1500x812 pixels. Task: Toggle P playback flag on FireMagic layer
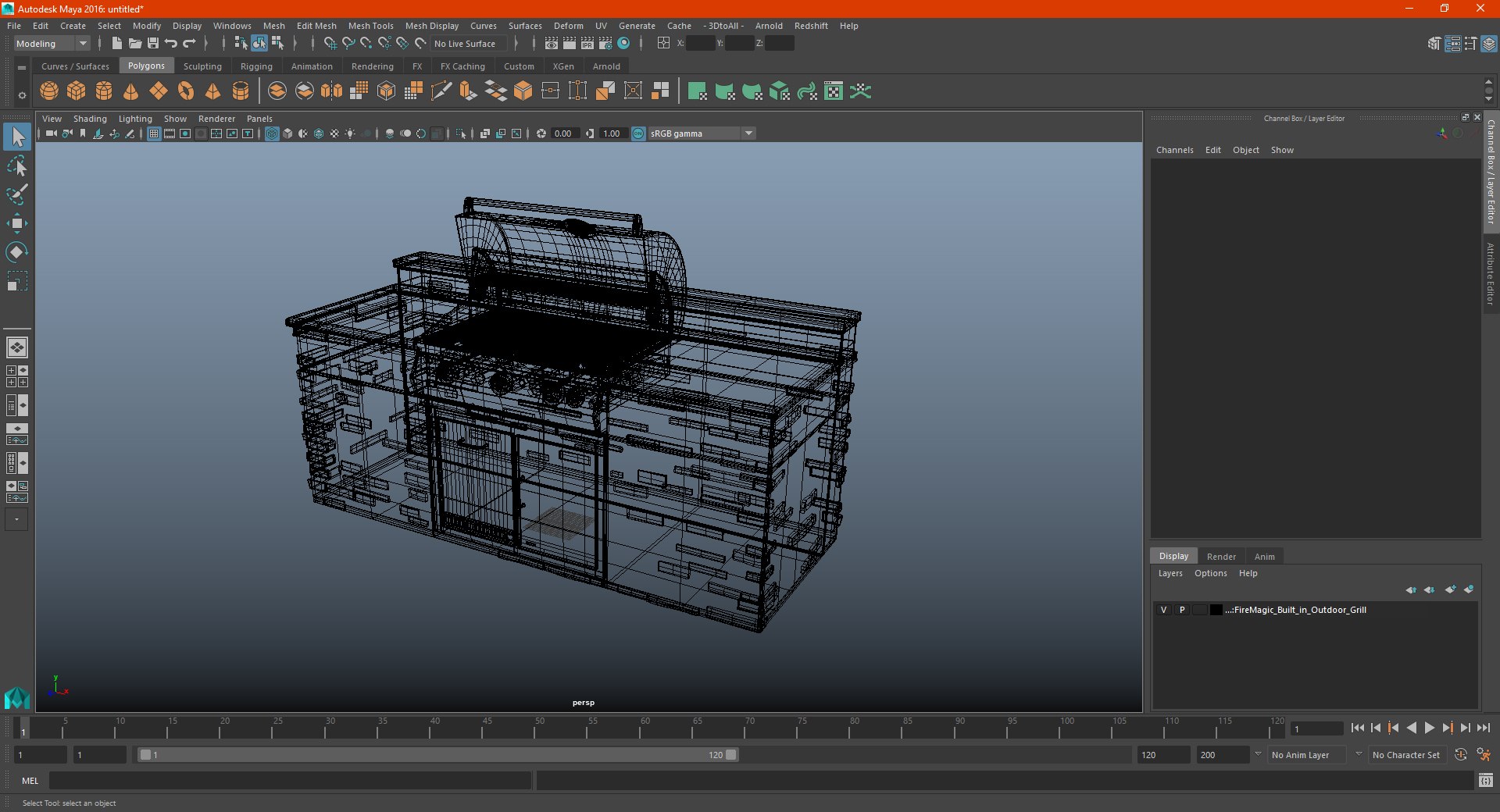[x=1182, y=610]
